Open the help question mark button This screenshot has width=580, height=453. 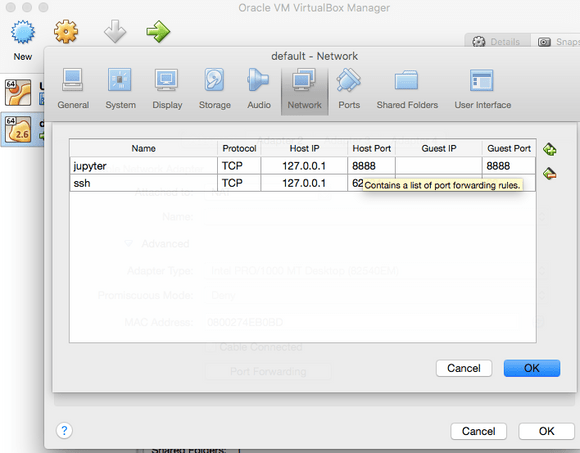pyautogui.click(x=64, y=430)
